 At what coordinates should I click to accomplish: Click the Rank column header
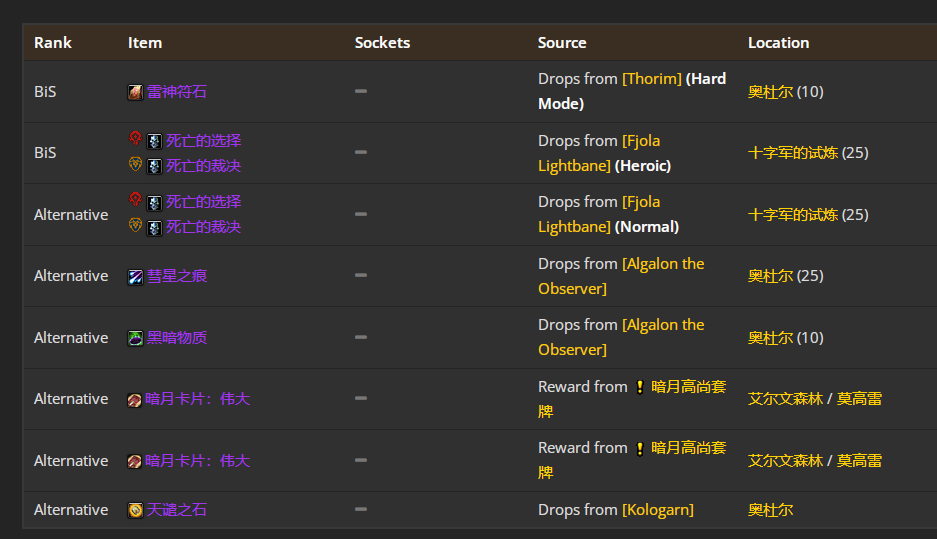pyautogui.click(x=53, y=43)
